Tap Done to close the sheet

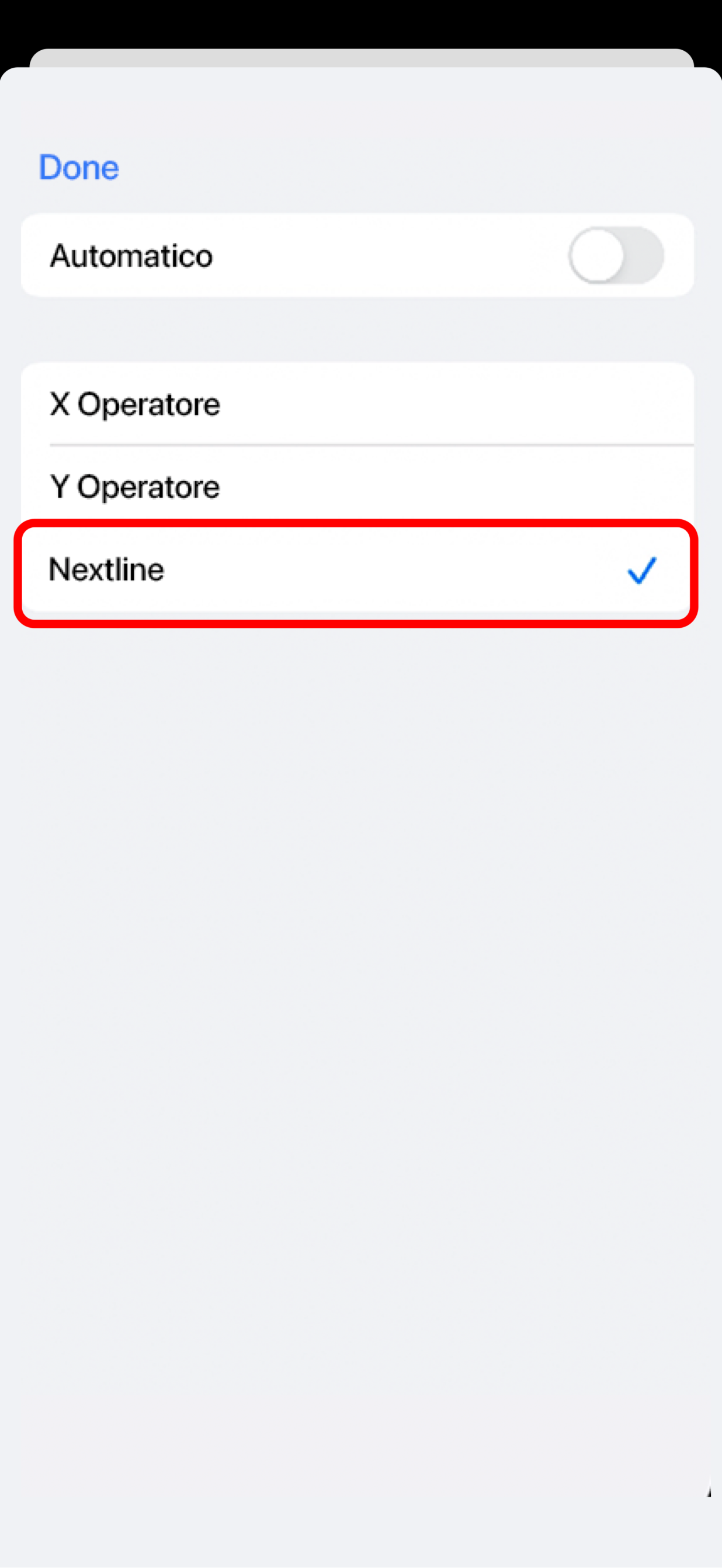79,168
